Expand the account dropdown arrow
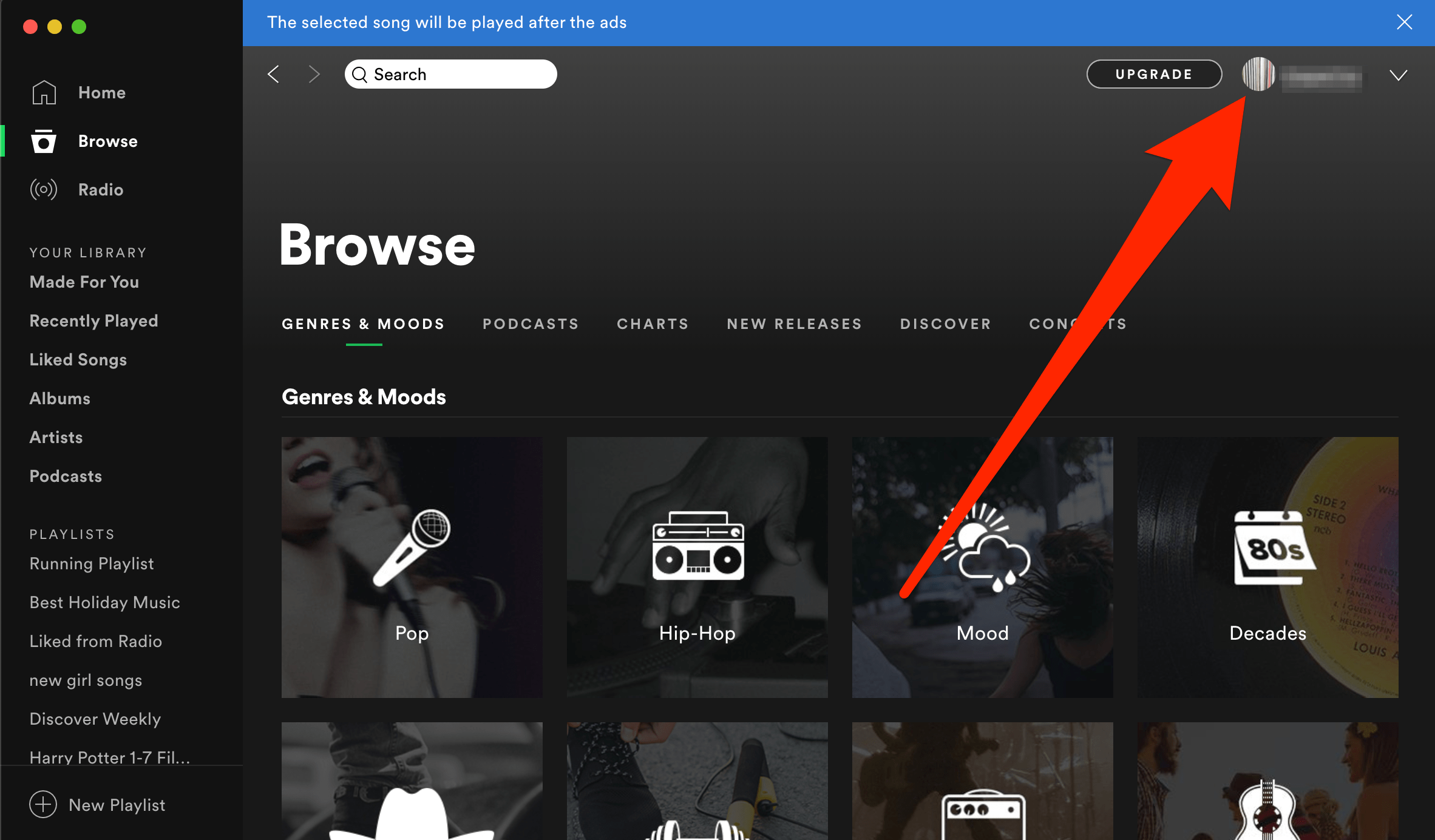Viewport: 1435px width, 840px height. 1398,75
